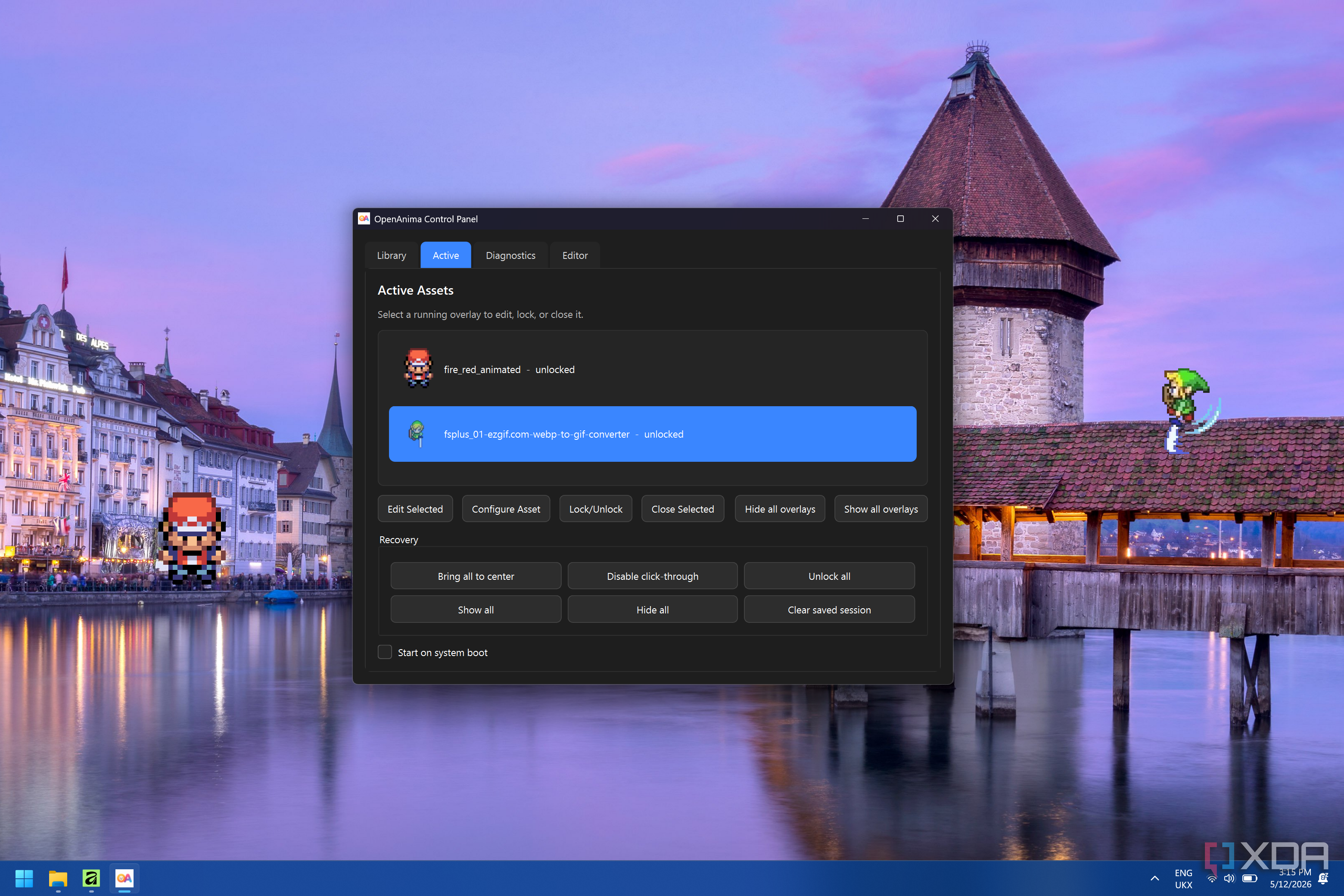1344x896 pixels.
Task: Open the green 'a' app in taskbar
Action: click(x=91, y=878)
